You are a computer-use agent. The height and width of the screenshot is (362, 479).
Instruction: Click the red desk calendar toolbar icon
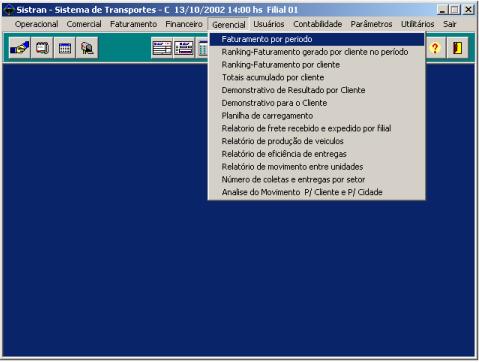[42, 48]
